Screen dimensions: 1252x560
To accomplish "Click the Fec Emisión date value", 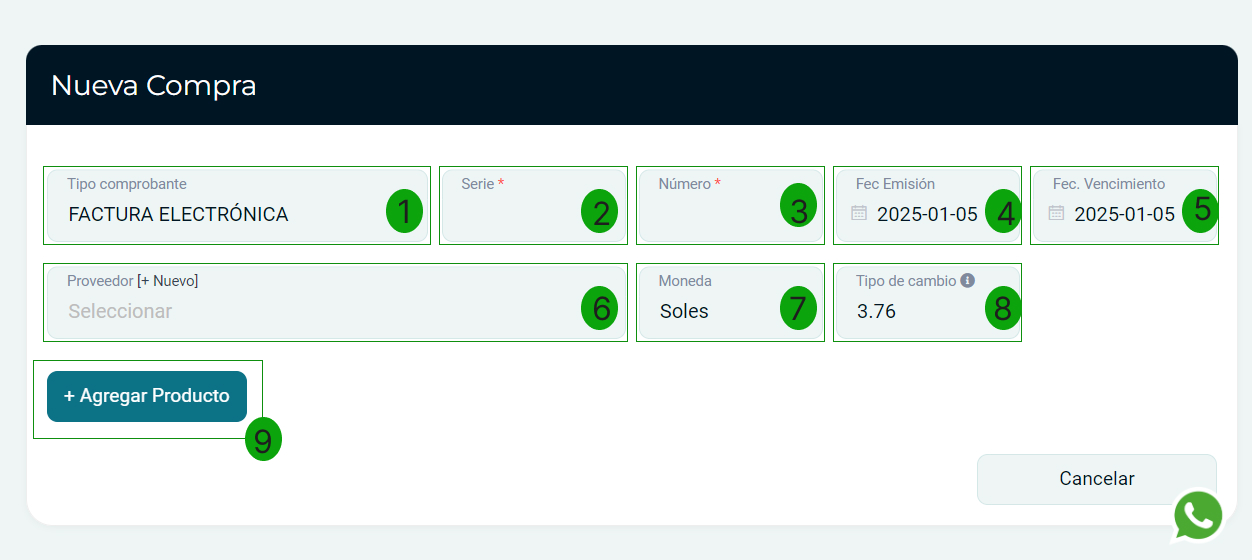I will (926, 214).
